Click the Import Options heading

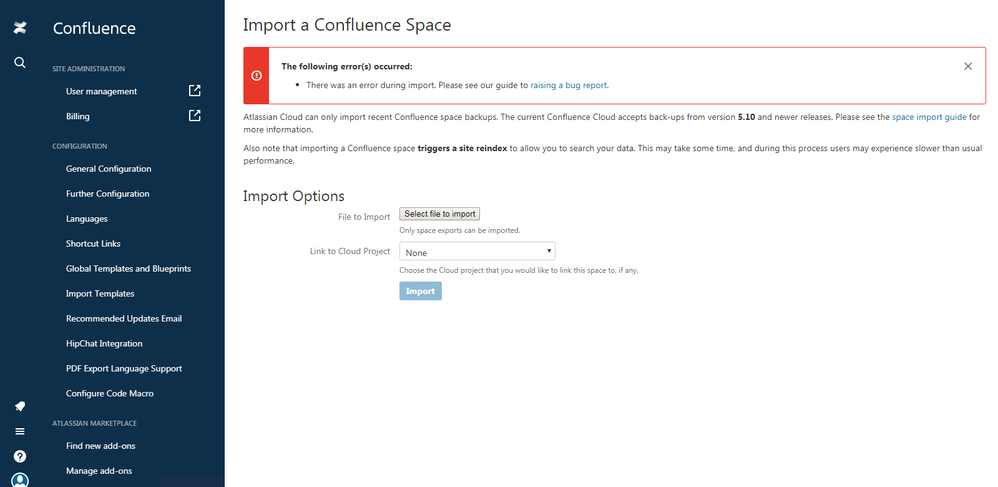click(293, 195)
